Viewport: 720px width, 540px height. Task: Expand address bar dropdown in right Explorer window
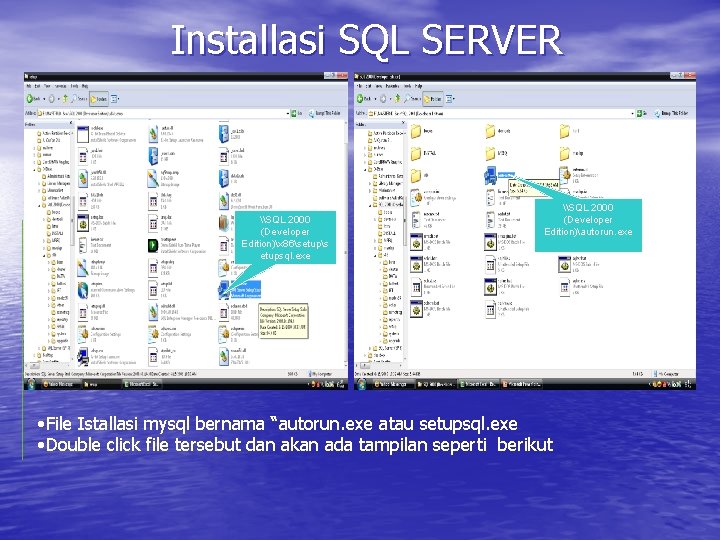(632, 113)
